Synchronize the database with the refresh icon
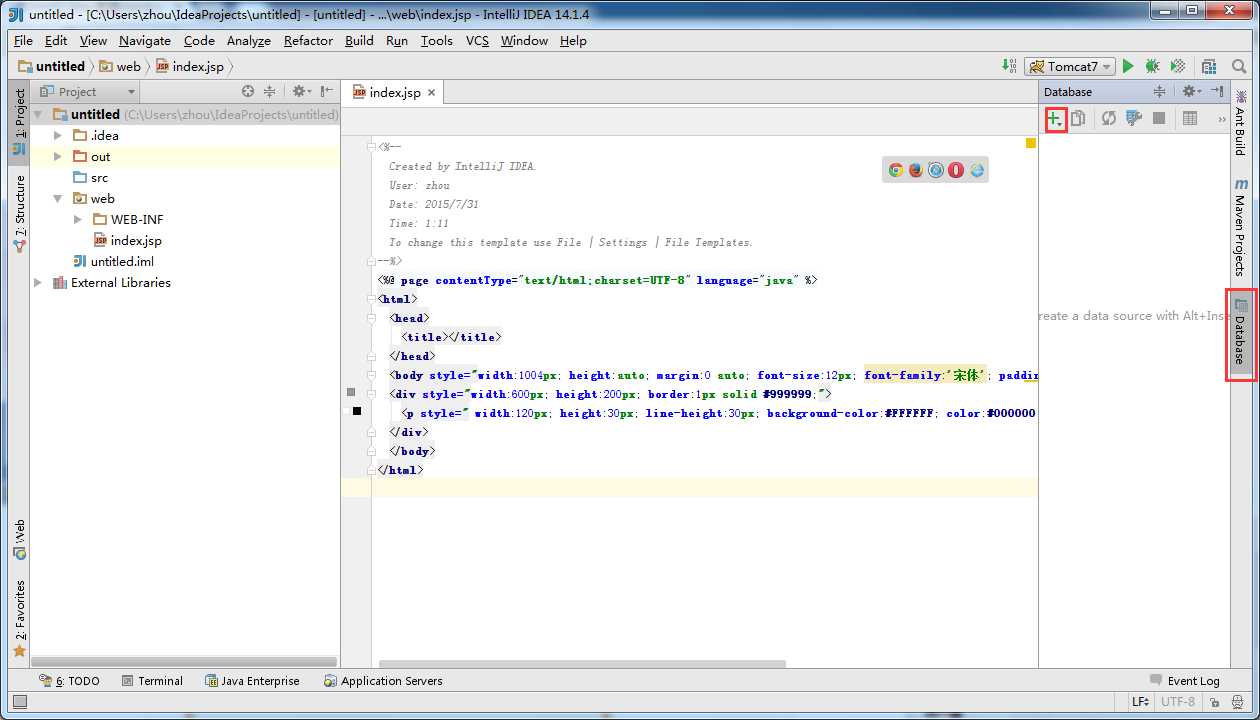Viewport: 1260px width, 720px height. click(x=1108, y=118)
